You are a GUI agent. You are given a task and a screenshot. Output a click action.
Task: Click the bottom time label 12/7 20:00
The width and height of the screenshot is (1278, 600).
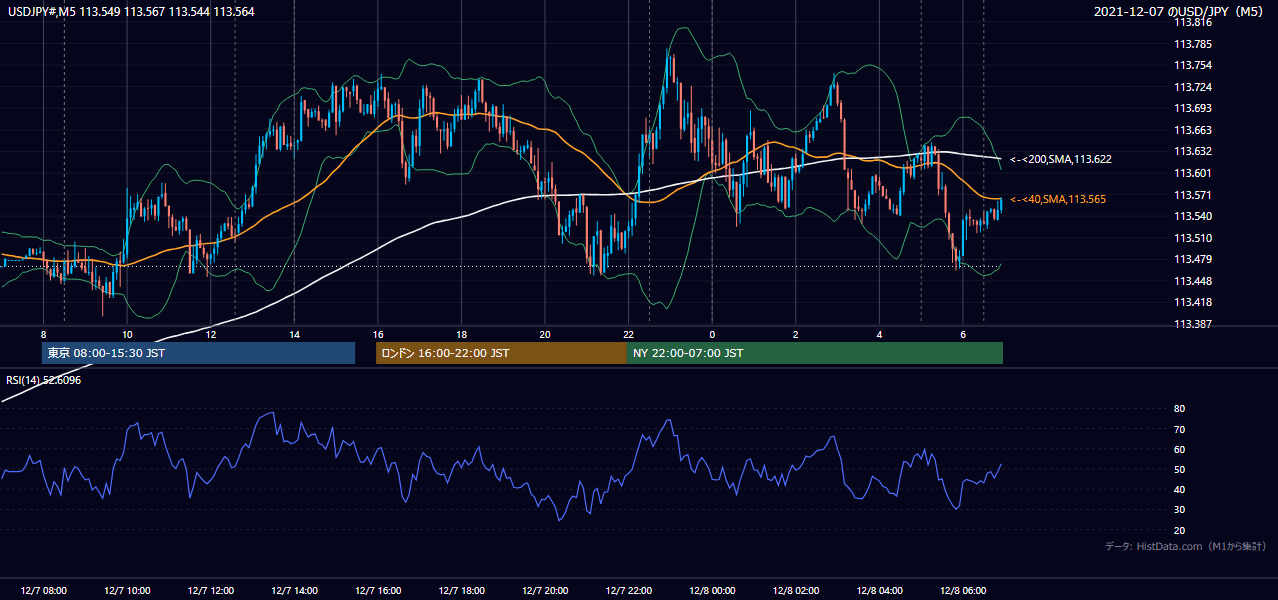click(x=544, y=591)
